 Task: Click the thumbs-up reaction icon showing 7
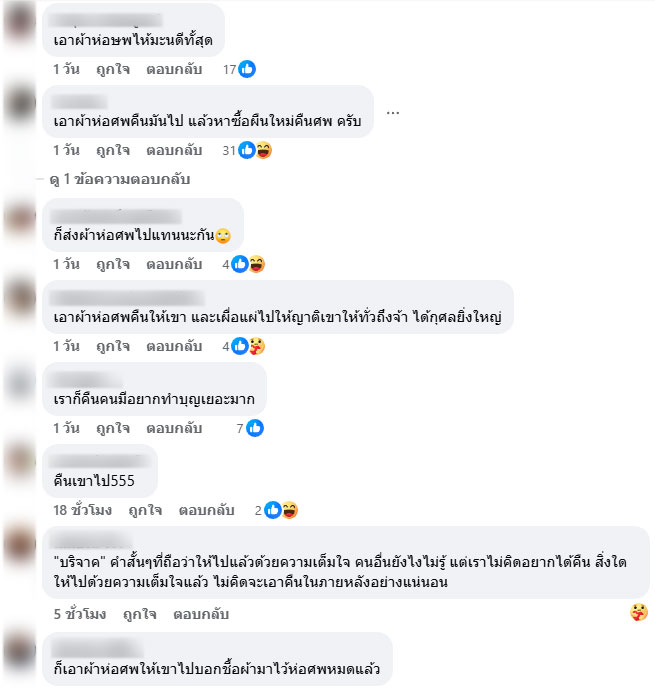pyautogui.click(x=255, y=428)
